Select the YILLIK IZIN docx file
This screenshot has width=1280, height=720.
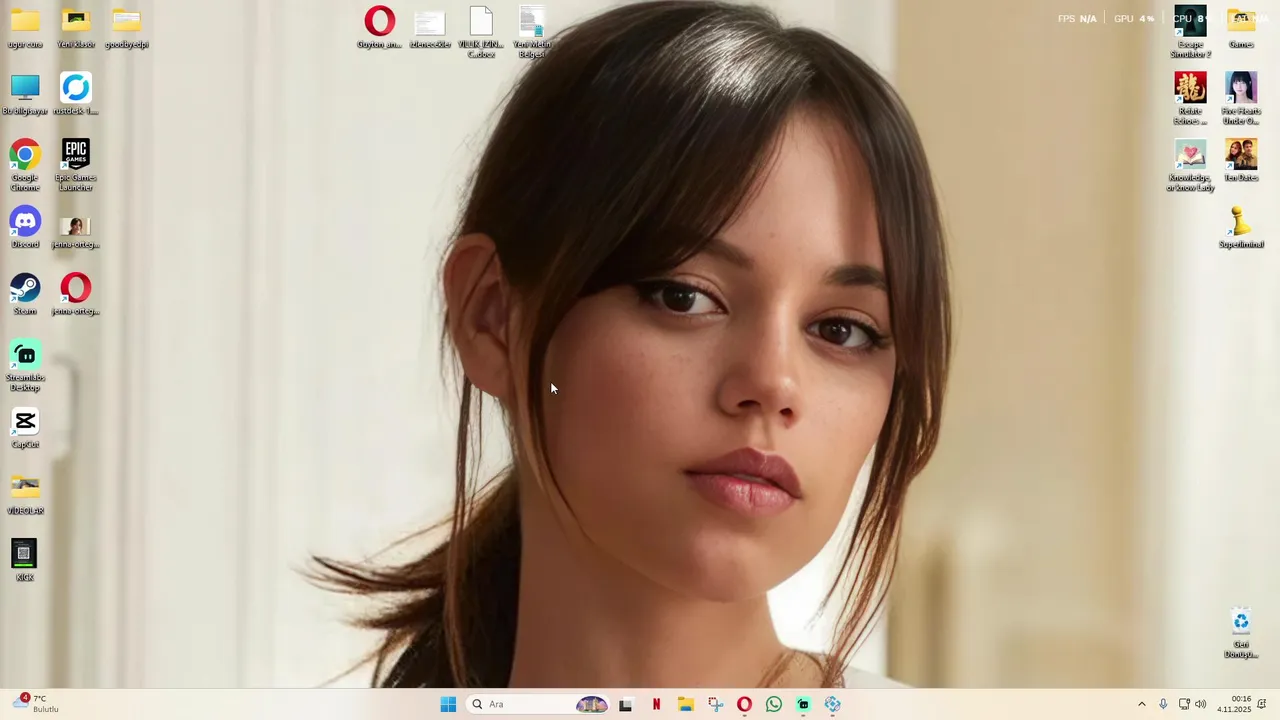(481, 32)
